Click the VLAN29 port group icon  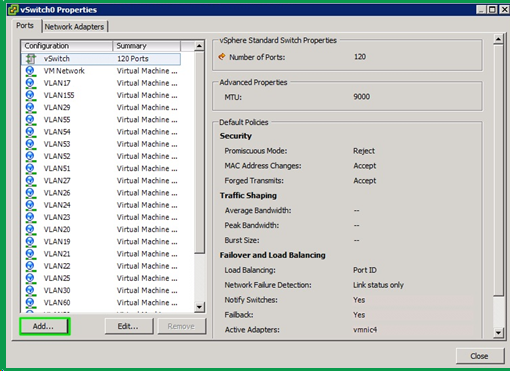[30, 107]
